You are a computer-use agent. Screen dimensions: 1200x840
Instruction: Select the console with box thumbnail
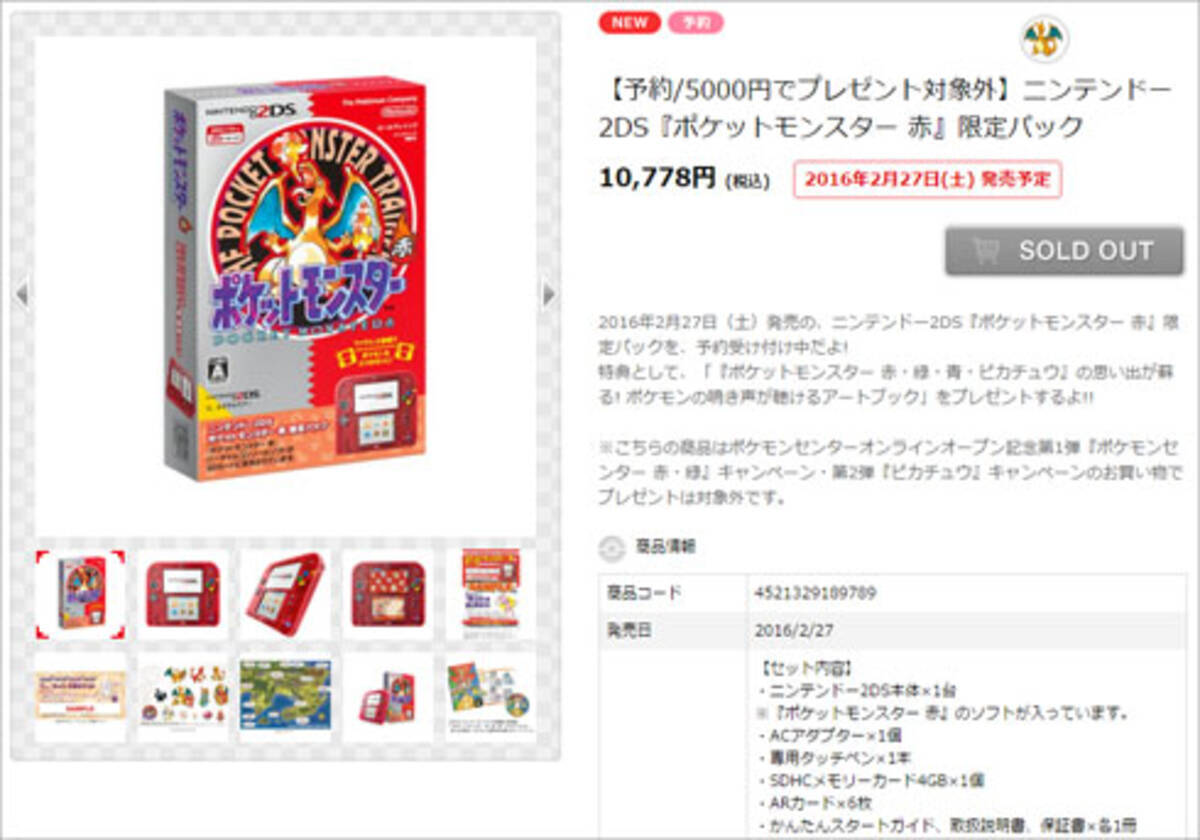pyautogui.click(x=388, y=697)
